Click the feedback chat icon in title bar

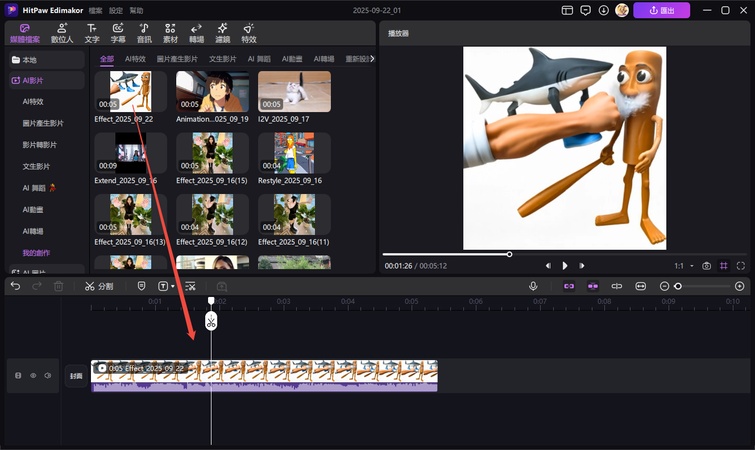point(586,10)
